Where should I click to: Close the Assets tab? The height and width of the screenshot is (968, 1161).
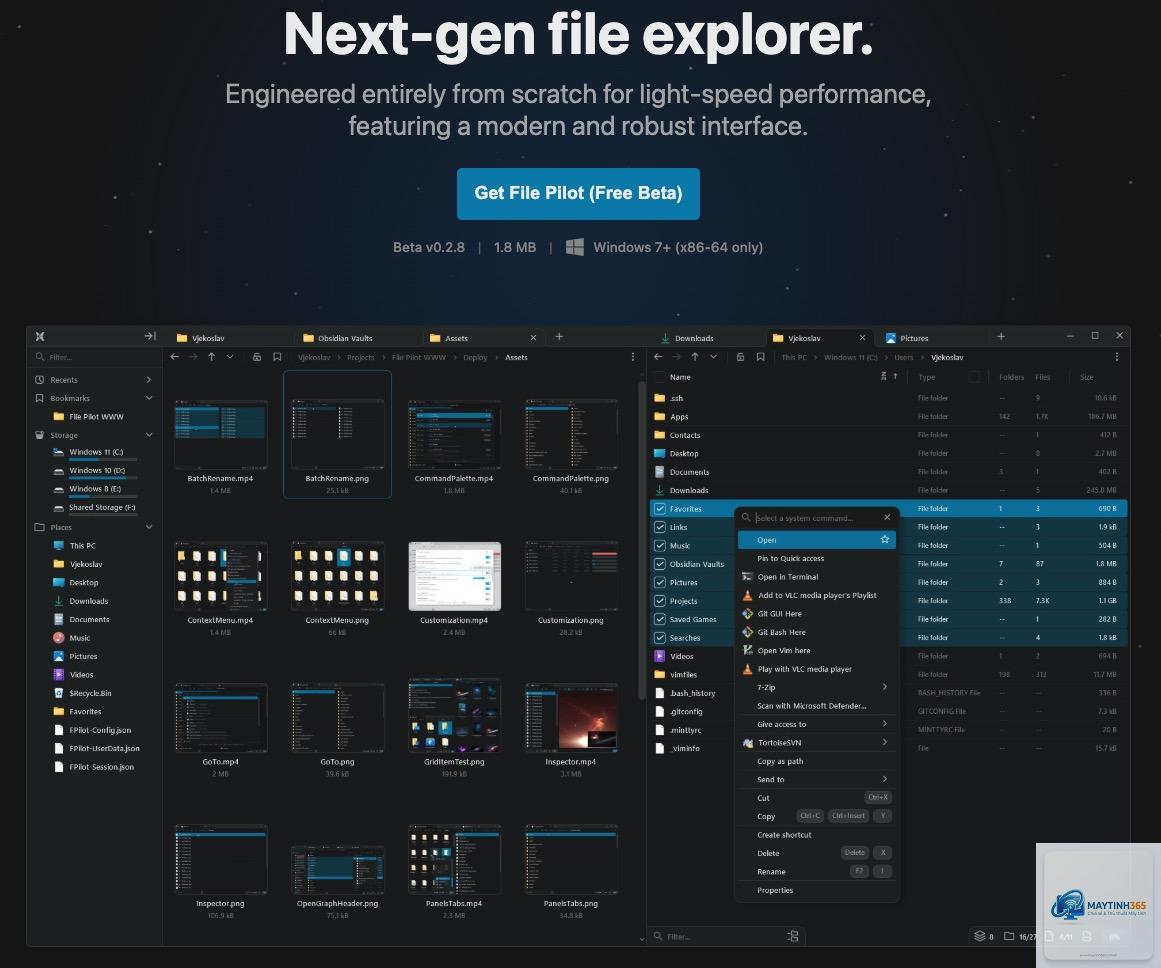[533, 338]
